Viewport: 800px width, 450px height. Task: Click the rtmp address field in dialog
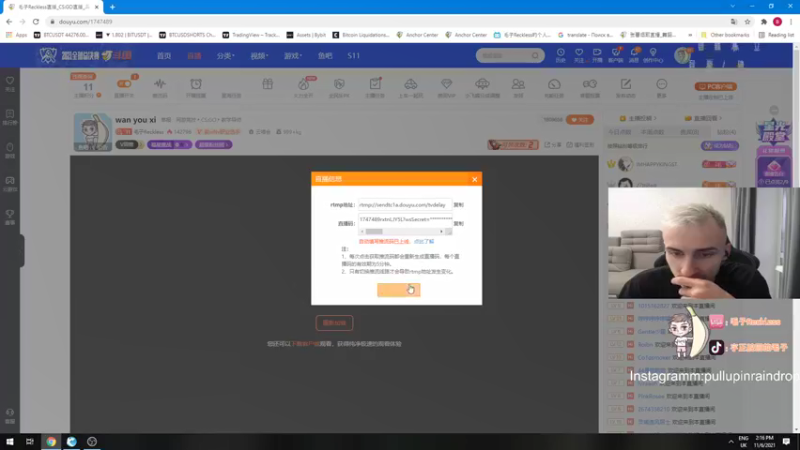[405, 205]
